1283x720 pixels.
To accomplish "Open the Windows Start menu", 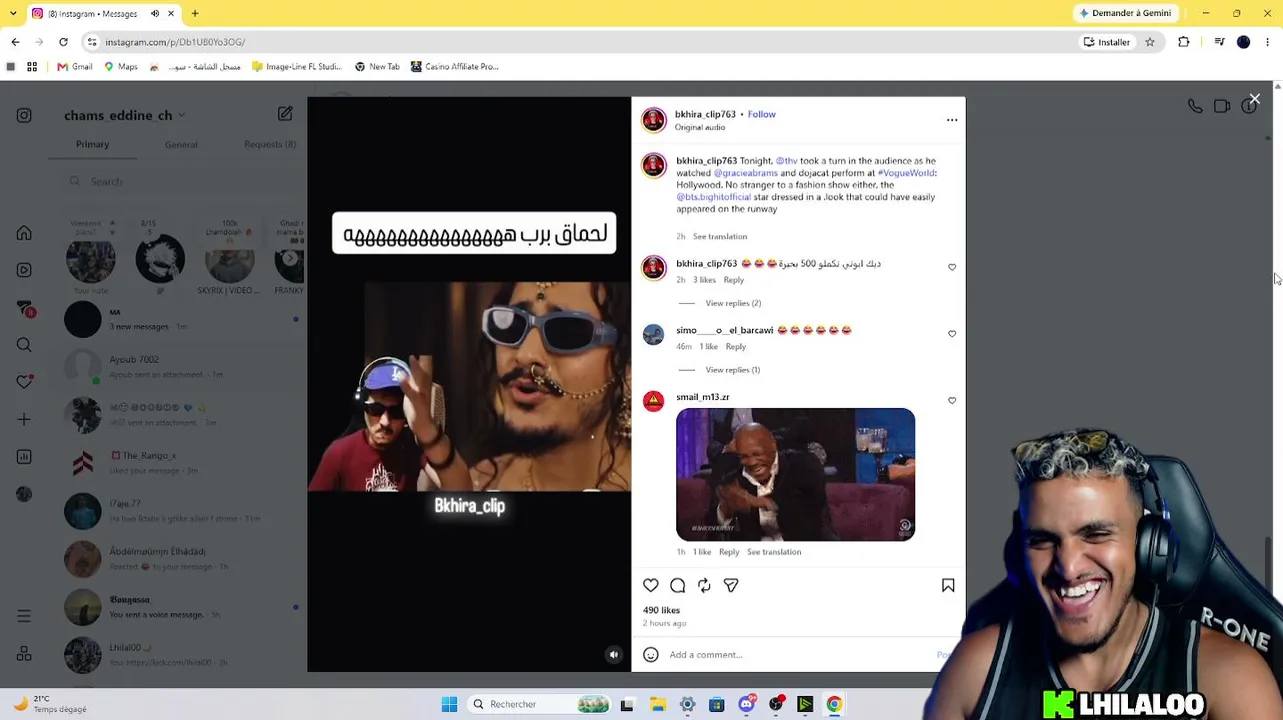I will pyautogui.click(x=449, y=705).
